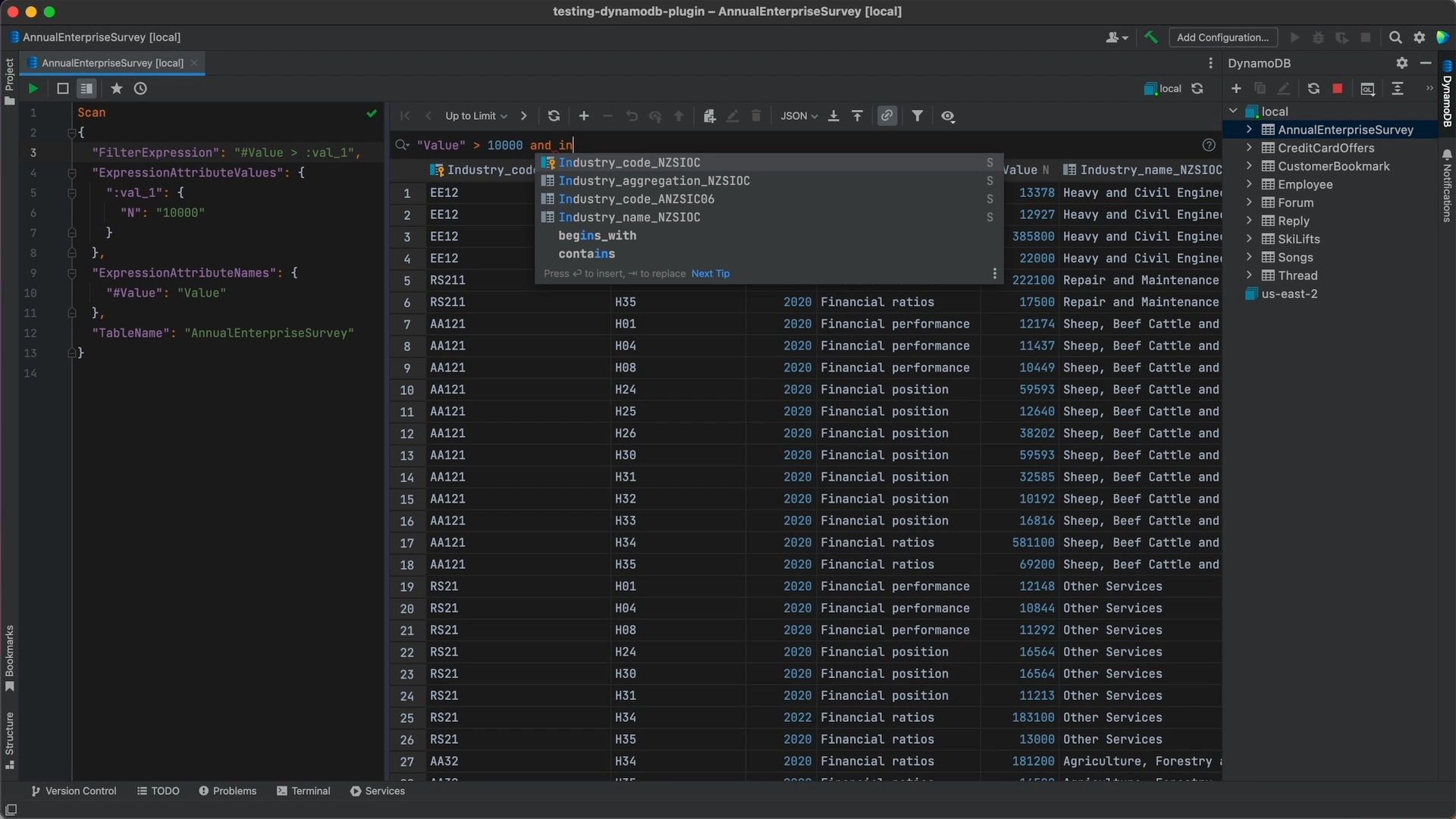Choose begins_with from autocomplete list
Viewport: 1456px width, 819px height.
coord(769,236)
